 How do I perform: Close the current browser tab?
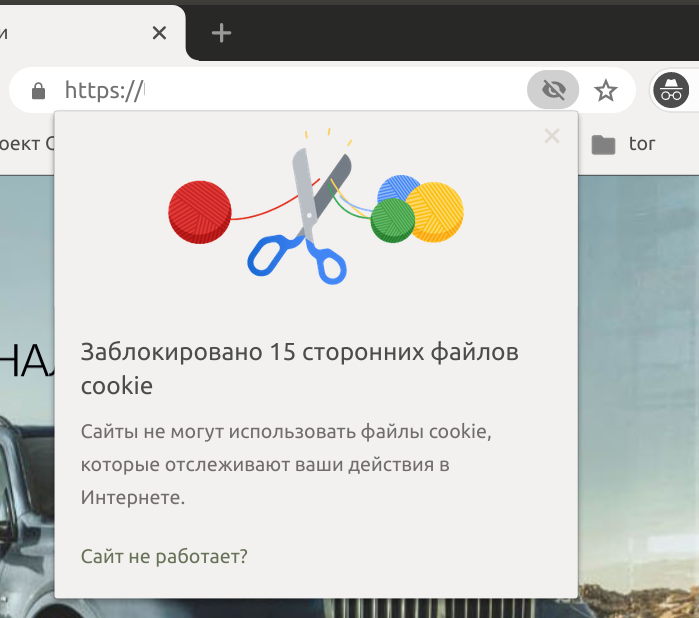159,33
